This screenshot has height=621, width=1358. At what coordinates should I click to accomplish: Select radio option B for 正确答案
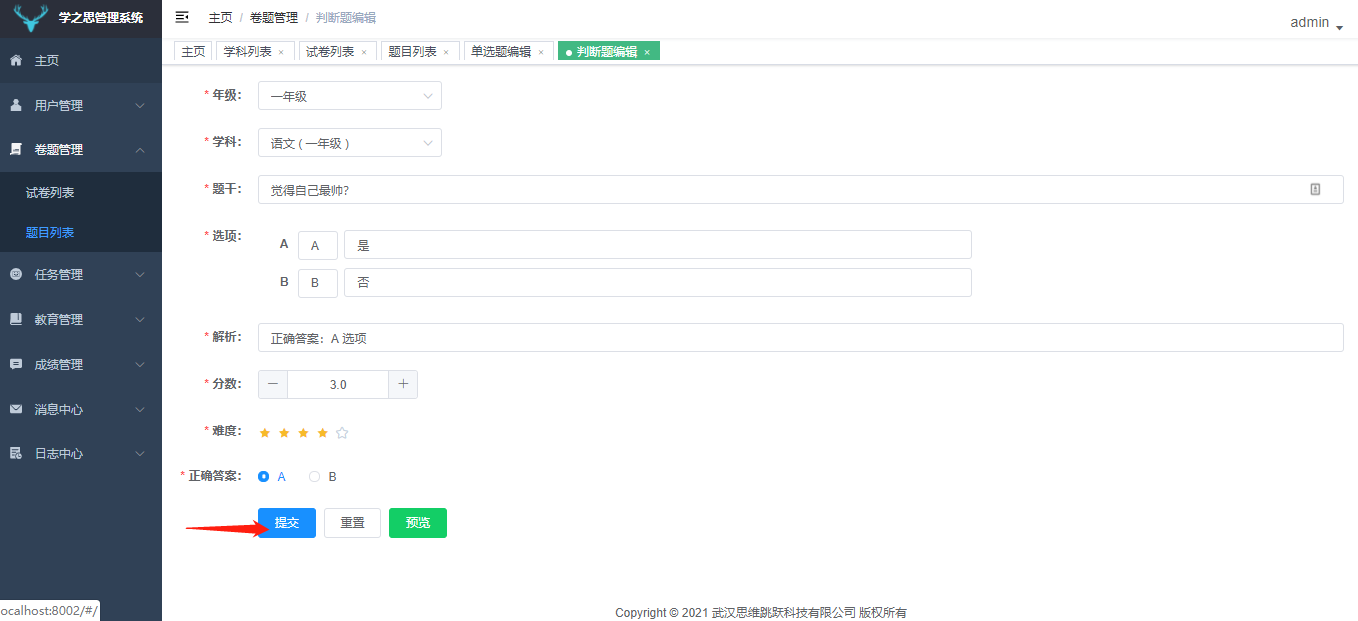[x=315, y=476]
